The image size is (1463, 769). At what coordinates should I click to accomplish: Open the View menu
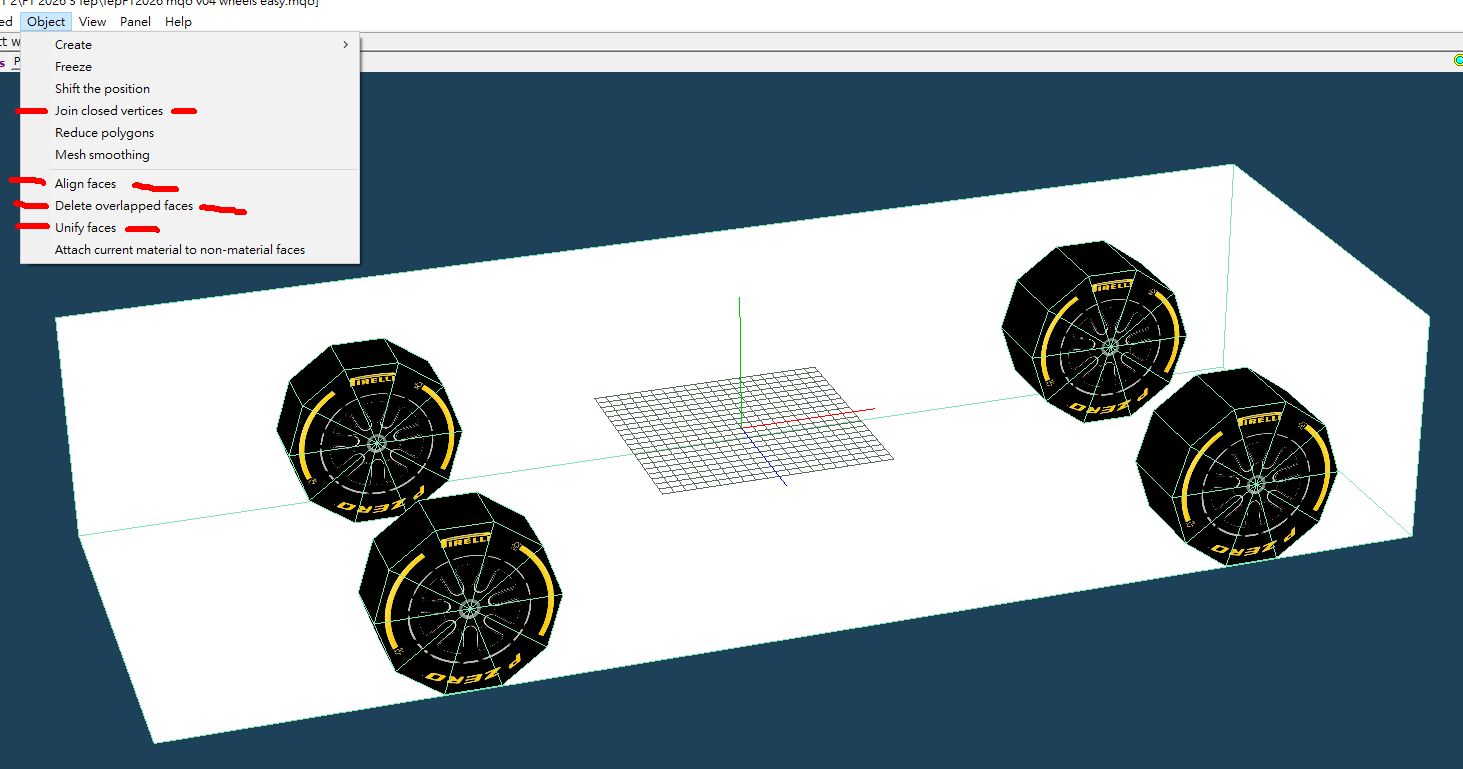(x=92, y=21)
